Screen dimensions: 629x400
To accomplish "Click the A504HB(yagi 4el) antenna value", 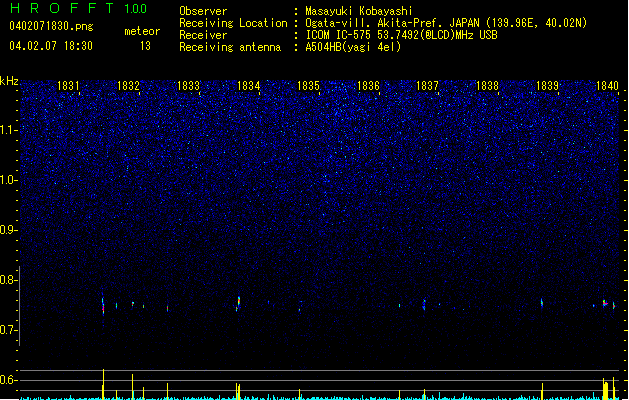I will tap(353, 47).
